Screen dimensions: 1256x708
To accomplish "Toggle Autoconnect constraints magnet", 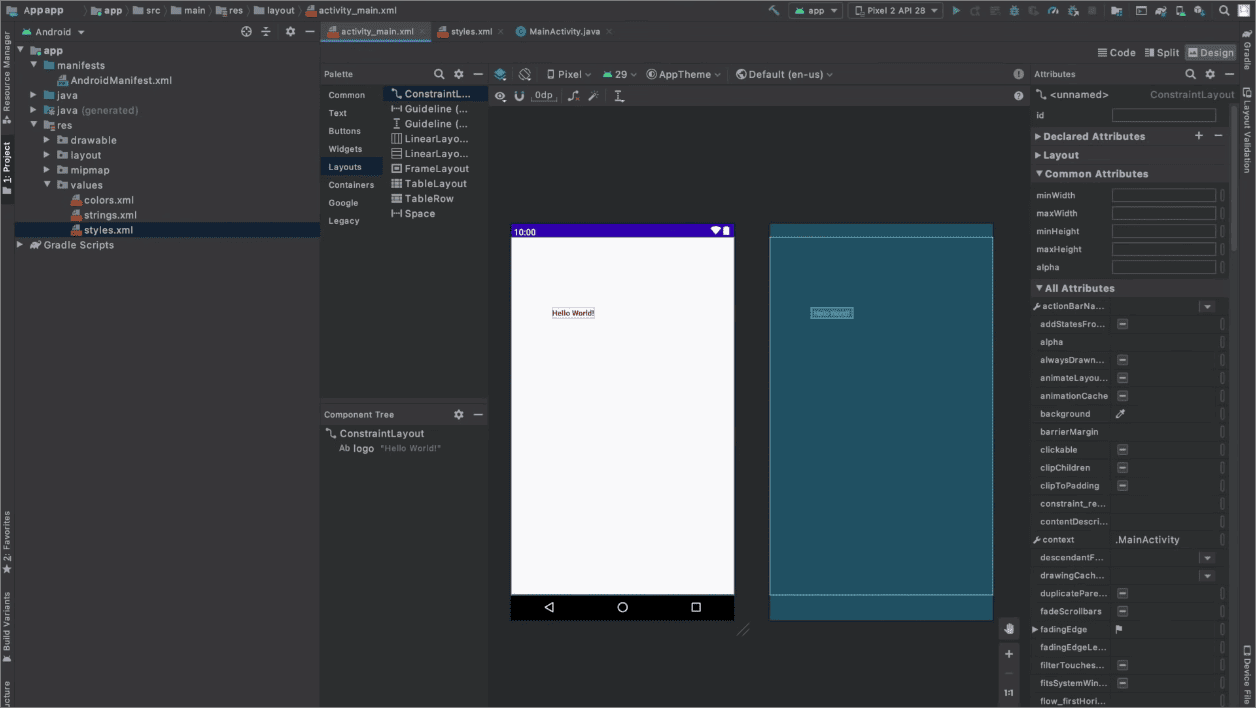I will [x=519, y=95].
